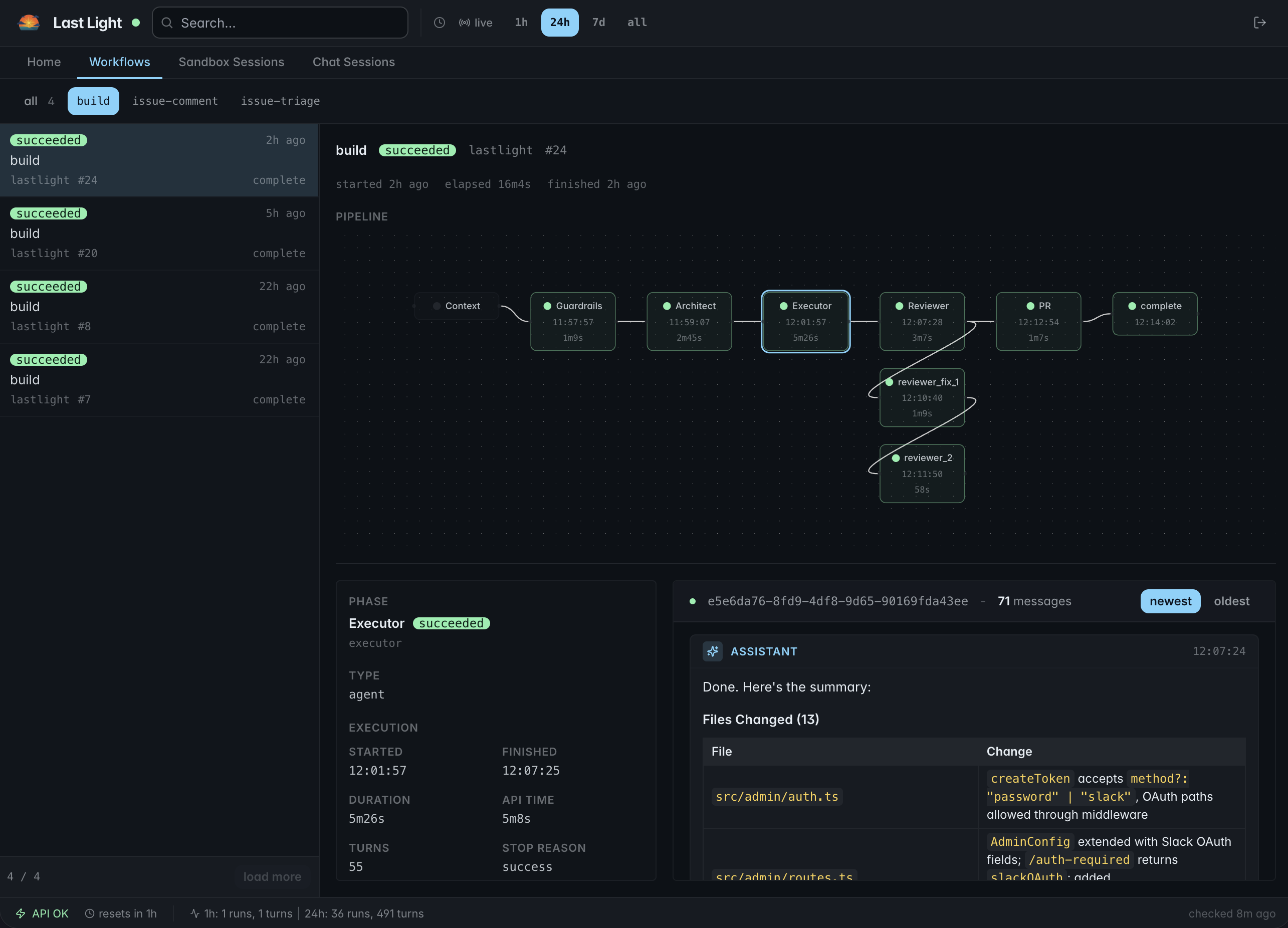Click the lastlight #24 link in the header
The image size is (1288, 928).
pos(517,150)
